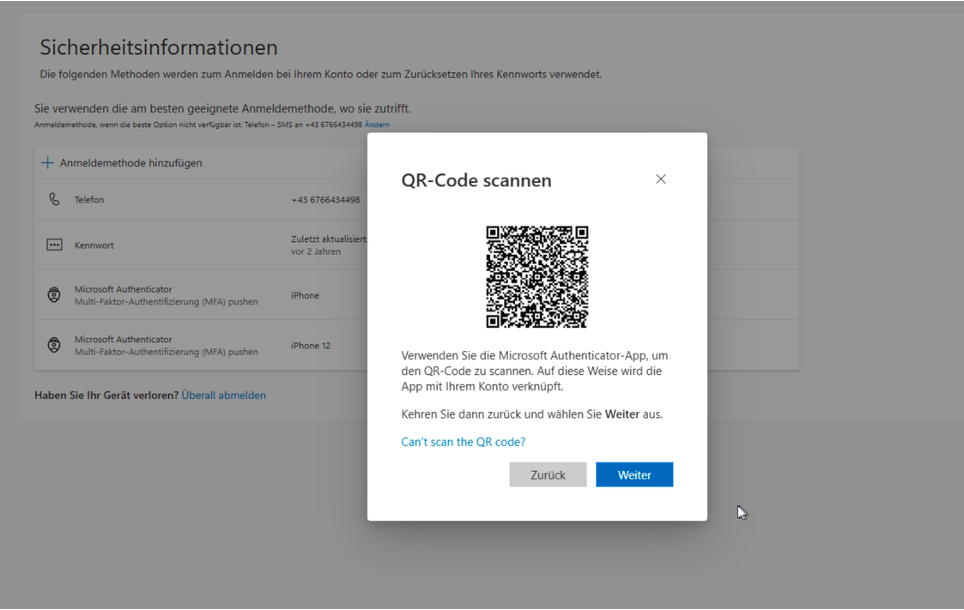Select the iPhone 12 device entry
This screenshot has height=610, width=964.
tap(310, 346)
